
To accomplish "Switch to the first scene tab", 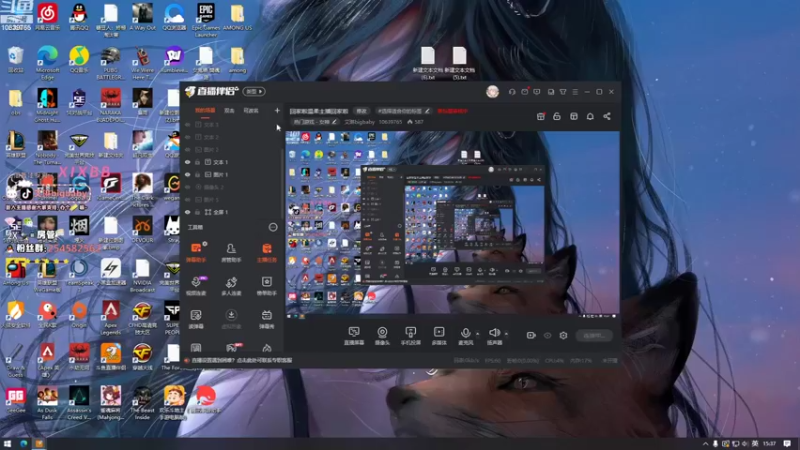I will (x=205, y=110).
